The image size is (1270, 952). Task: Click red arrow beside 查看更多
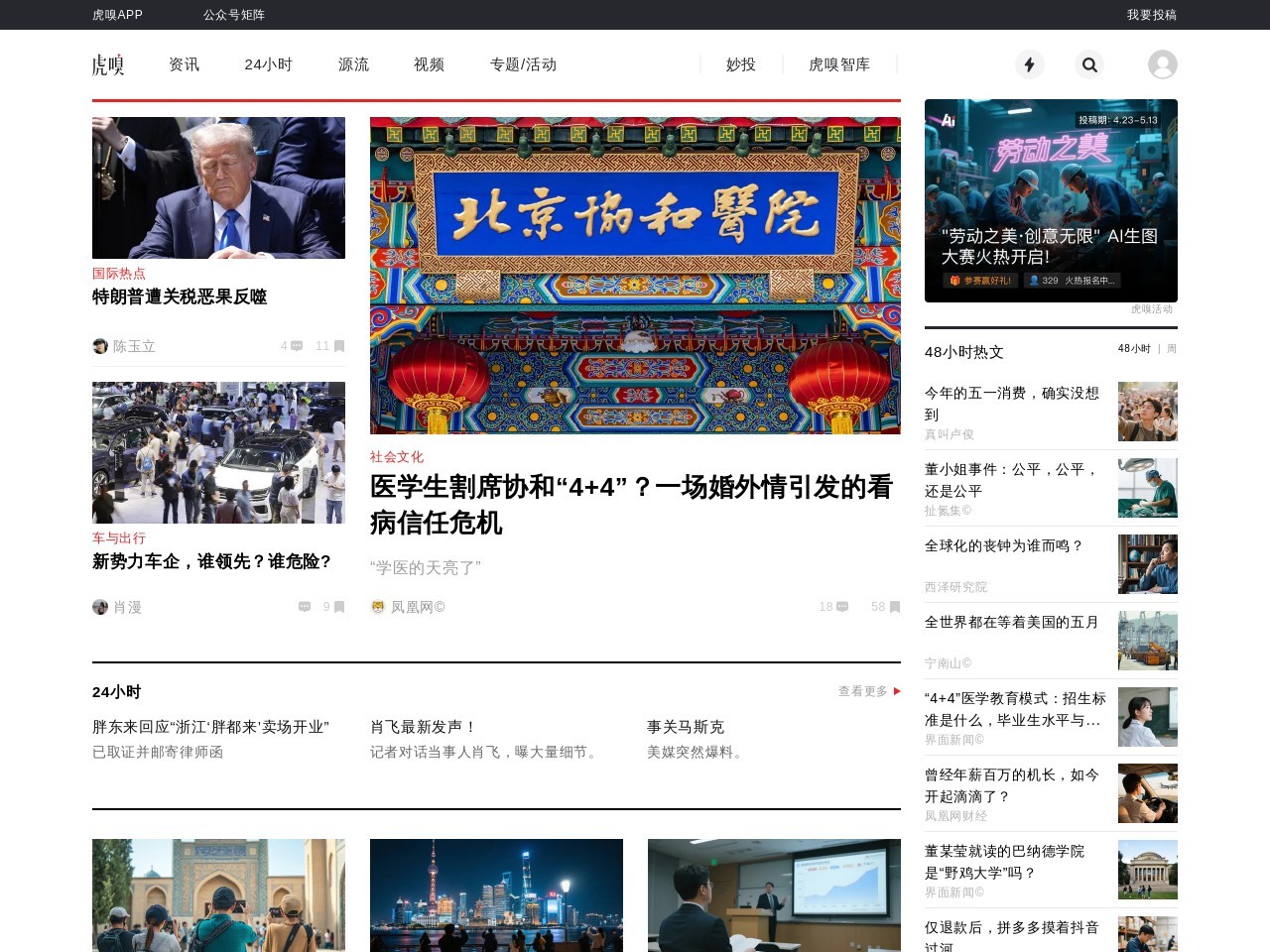pos(897,691)
